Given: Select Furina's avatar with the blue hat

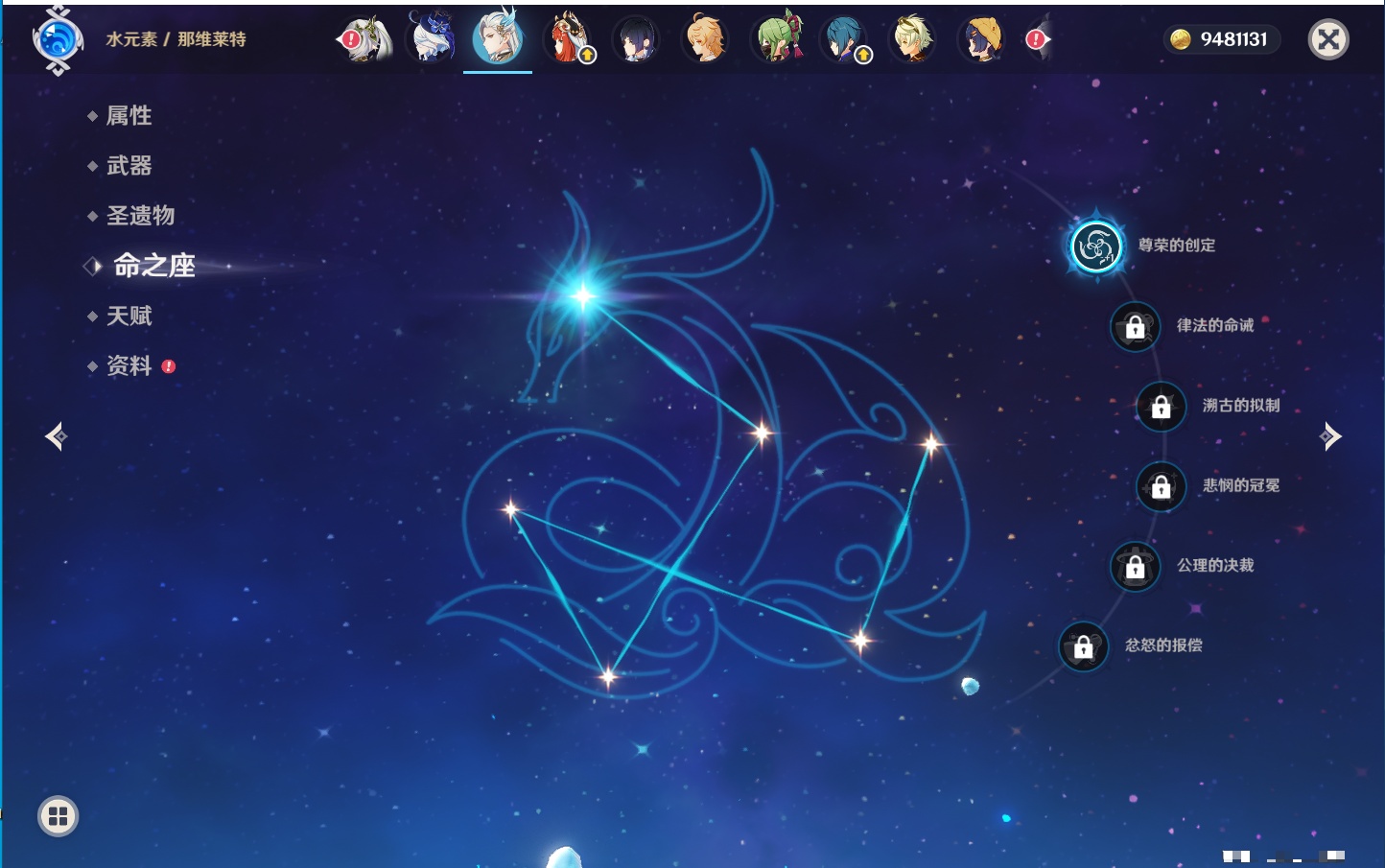Looking at the screenshot, I should coord(431,38).
